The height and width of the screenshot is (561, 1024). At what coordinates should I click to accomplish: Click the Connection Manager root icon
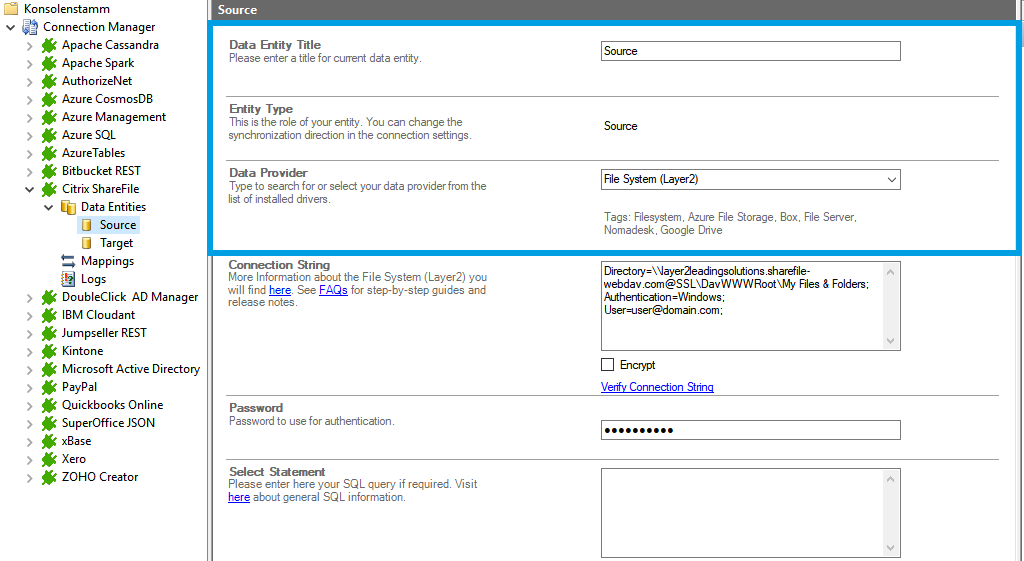[30, 27]
